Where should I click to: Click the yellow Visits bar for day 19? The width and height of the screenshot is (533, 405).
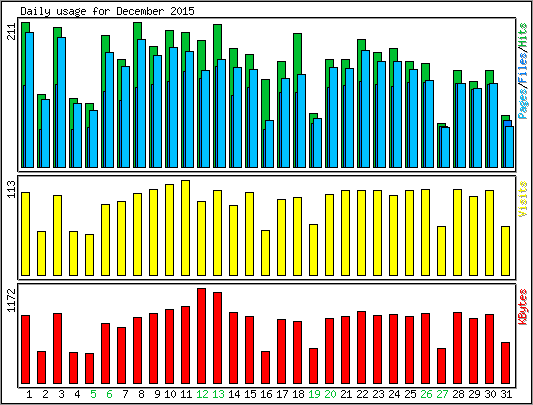pyautogui.click(x=313, y=250)
